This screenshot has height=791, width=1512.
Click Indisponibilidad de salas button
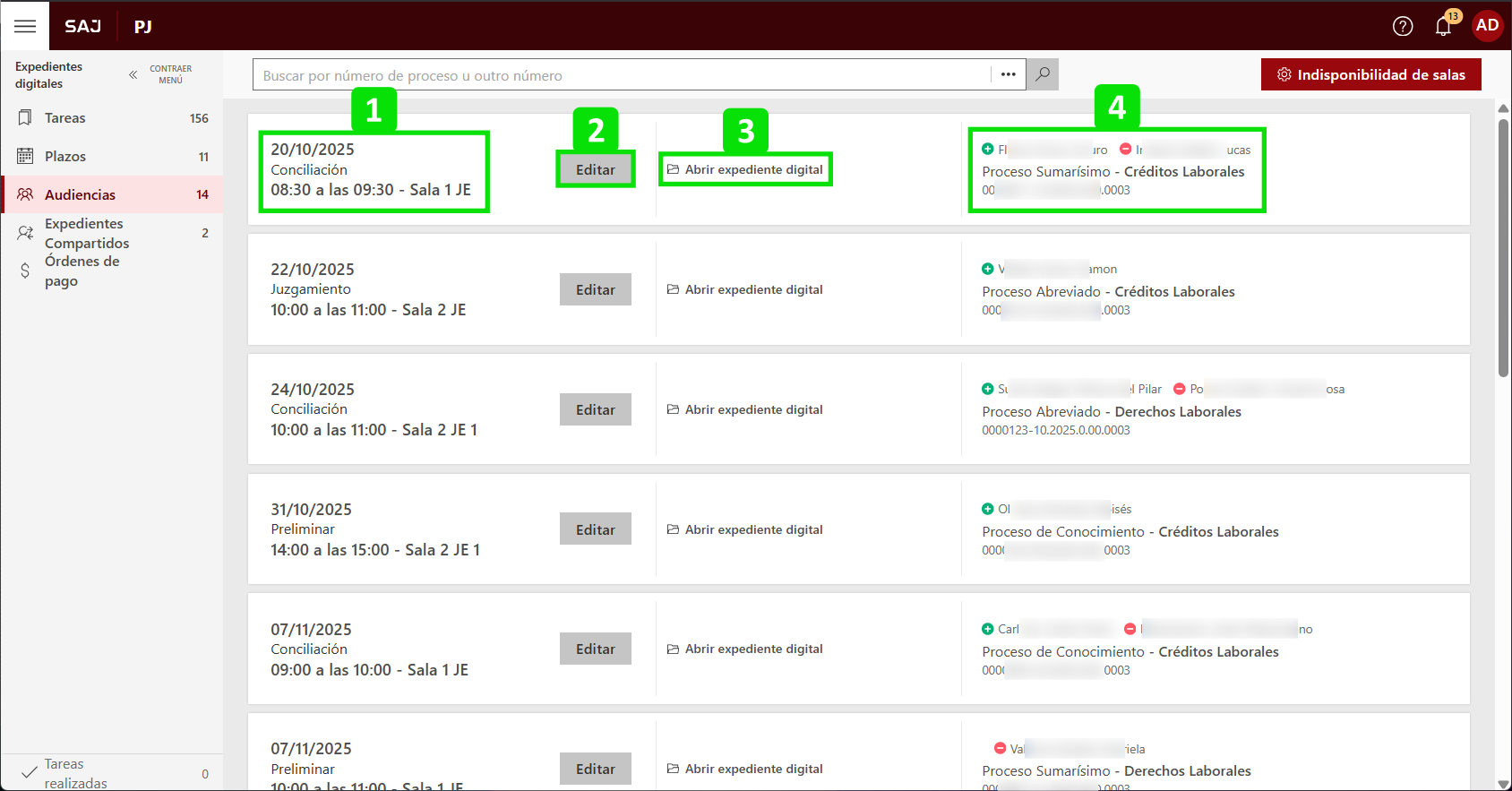[x=1370, y=74]
